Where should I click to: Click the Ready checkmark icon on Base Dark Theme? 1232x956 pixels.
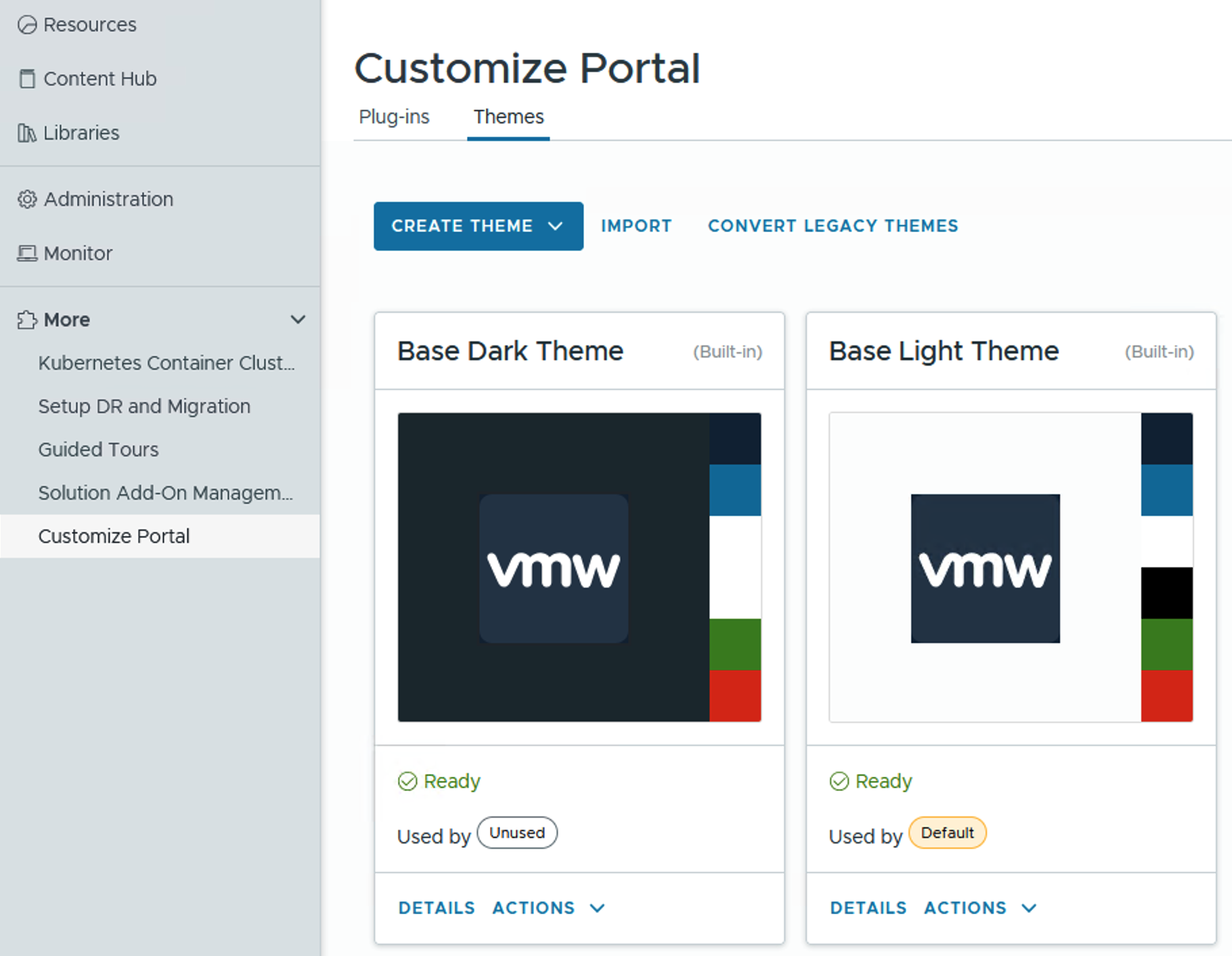408,781
